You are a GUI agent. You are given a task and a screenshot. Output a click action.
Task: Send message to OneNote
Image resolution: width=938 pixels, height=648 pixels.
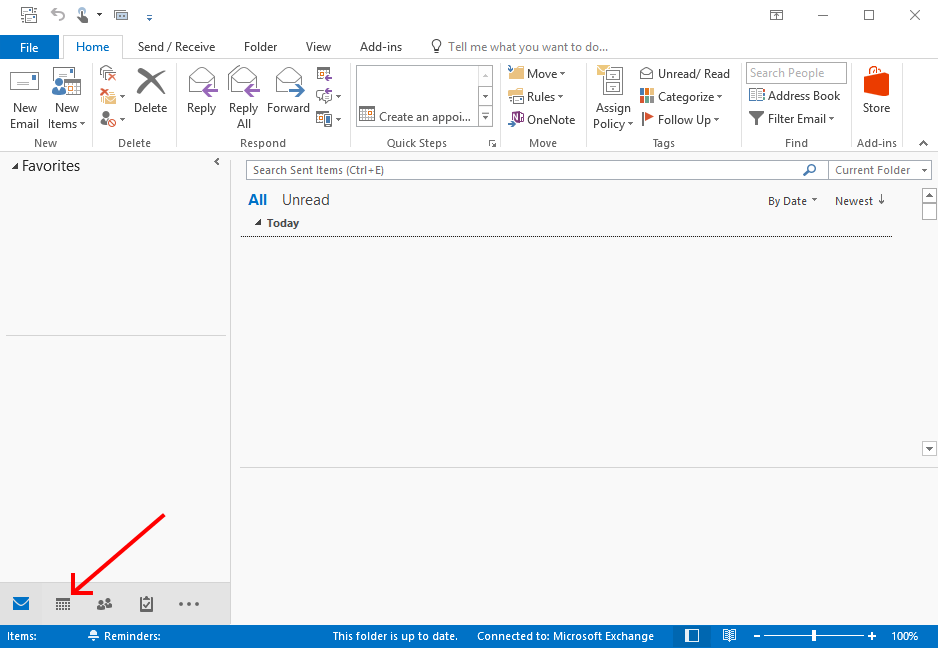coord(541,119)
